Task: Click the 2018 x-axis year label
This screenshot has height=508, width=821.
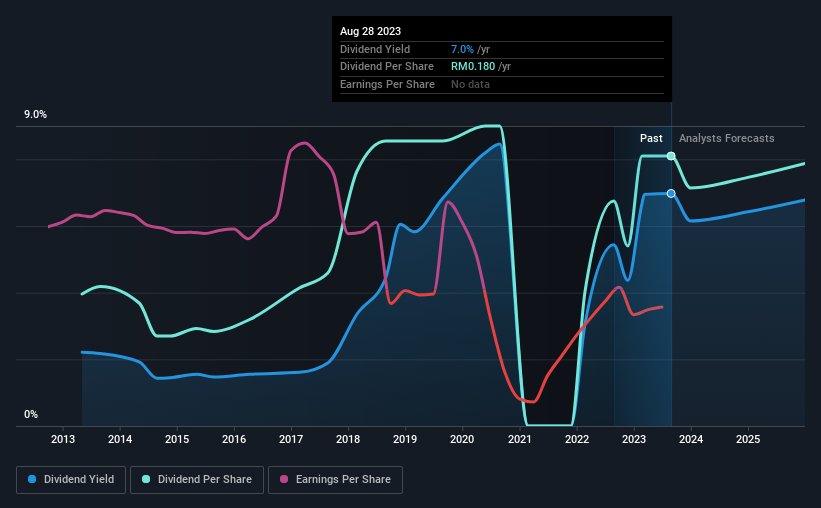Action: click(348, 439)
